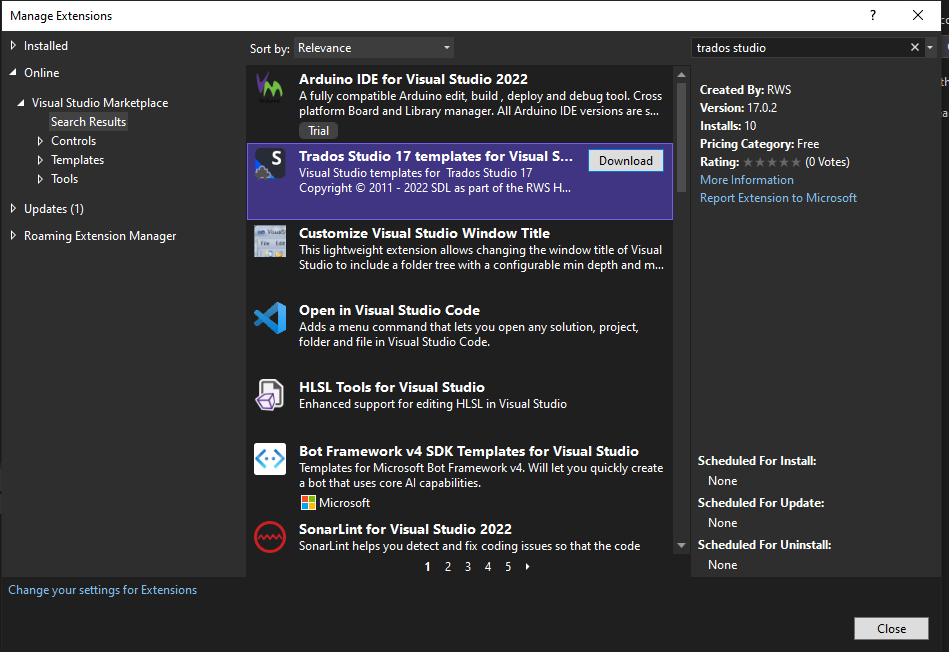The width and height of the screenshot is (949, 652).
Task: Download the Trados Studio 17 templates
Action: [x=625, y=161]
